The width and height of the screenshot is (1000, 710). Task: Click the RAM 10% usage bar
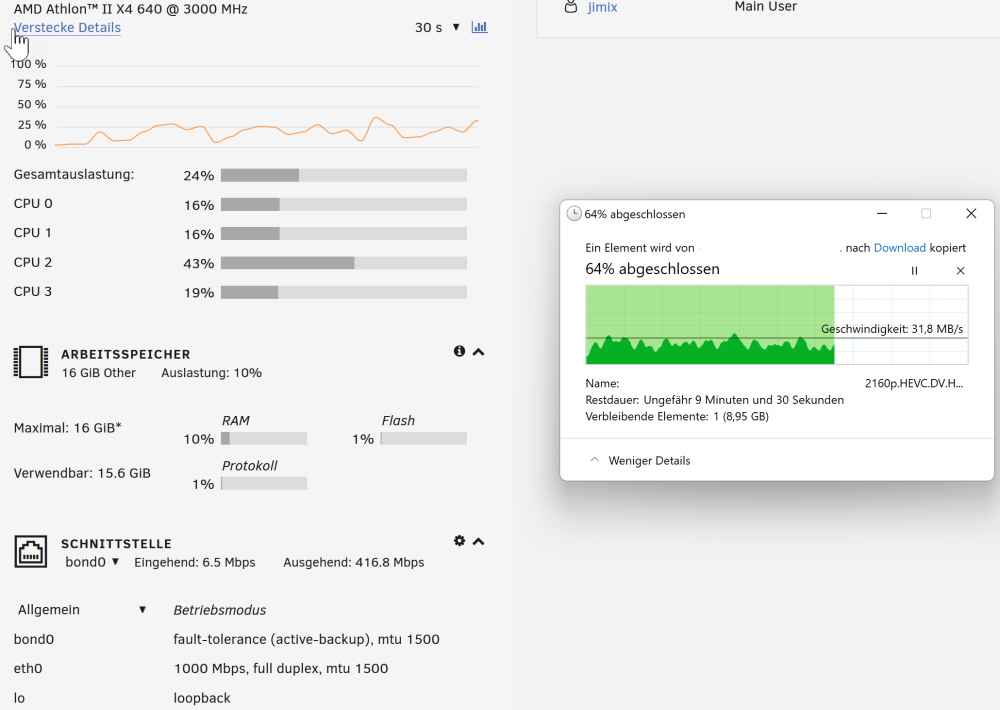click(264, 439)
